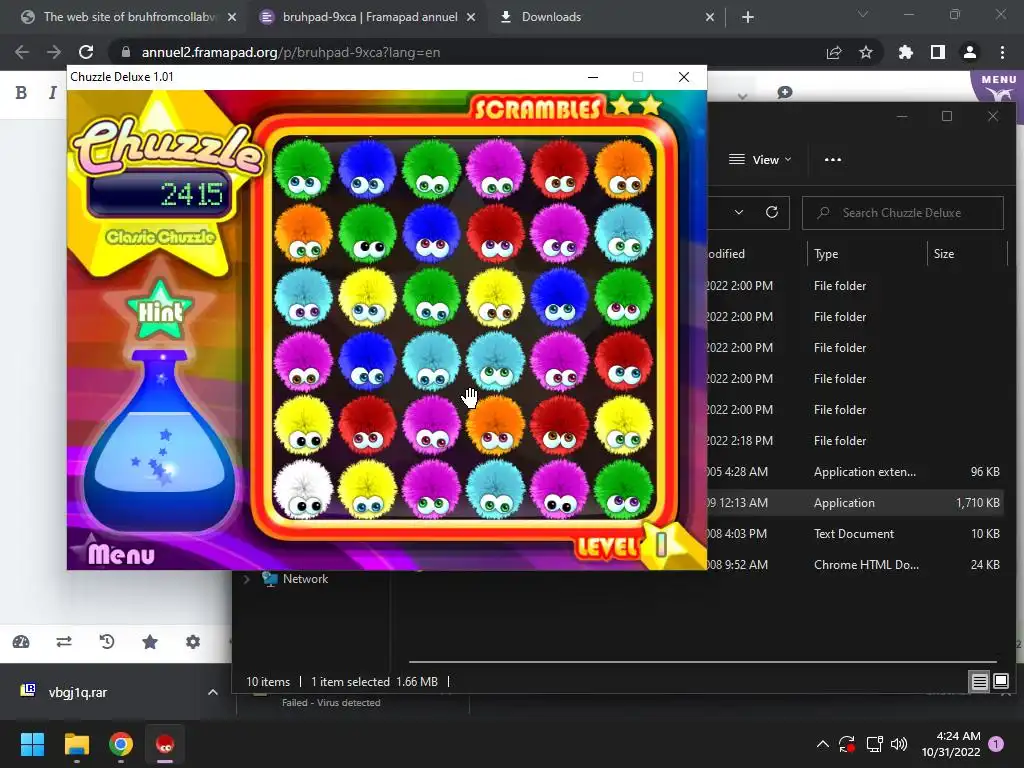Toggle the Chrome side panel icon
Image resolution: width=1024 pixels, height=768 pixels.
tap(938, 52)
